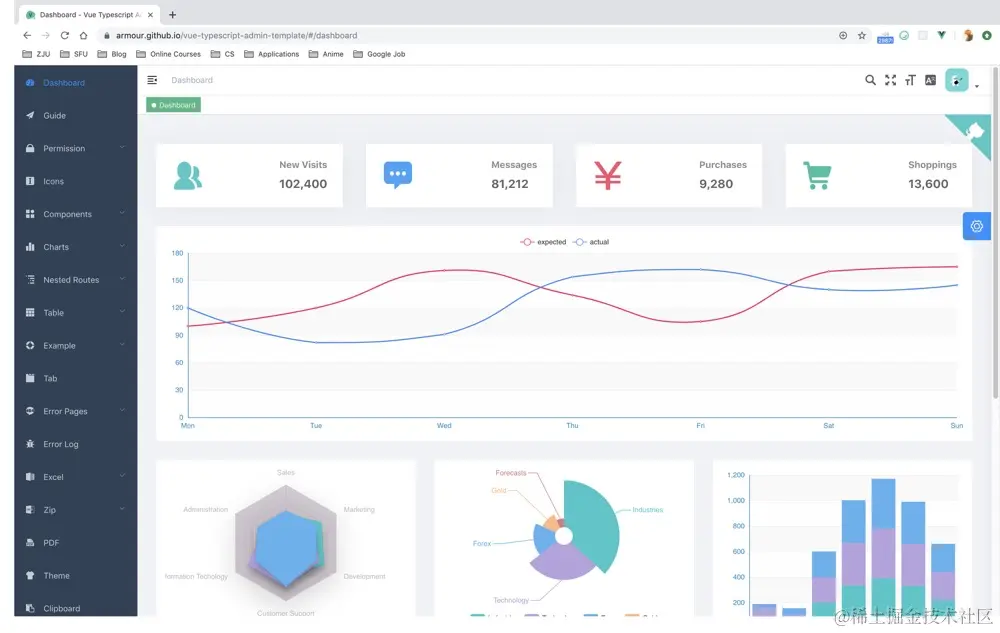
Task: Click the Messages chat bubble icon
Action: click(398, 174)
